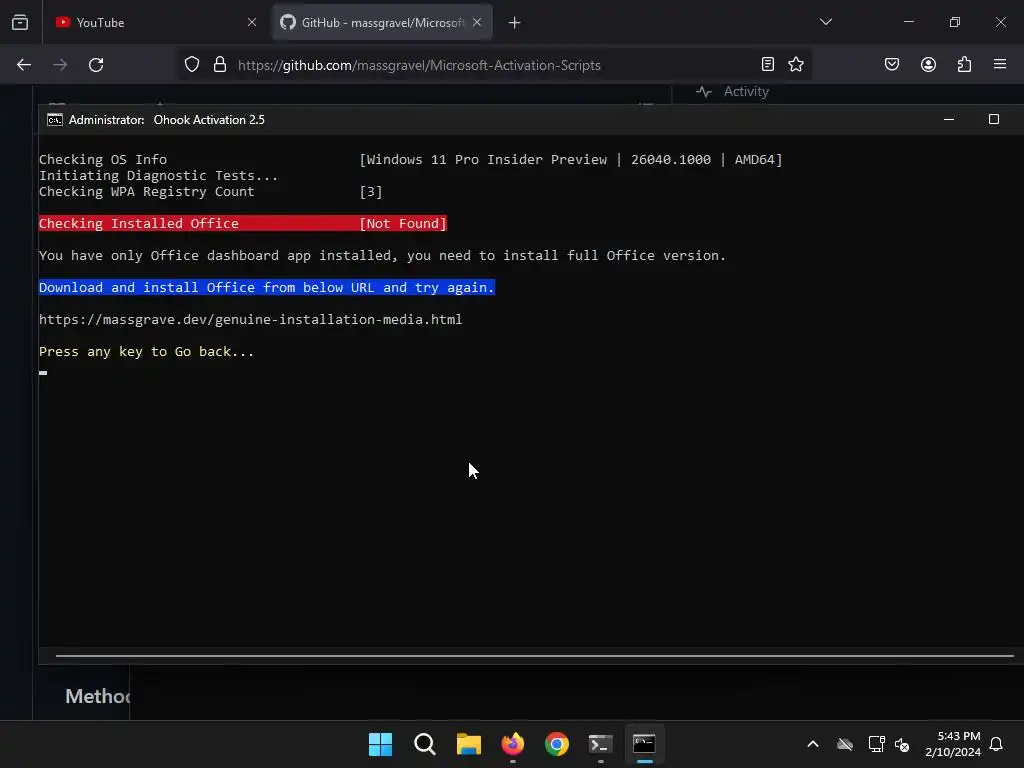The image size is (1024, 768).
Task: Show hidden system tray icons
Action: (x=813, y=744)
